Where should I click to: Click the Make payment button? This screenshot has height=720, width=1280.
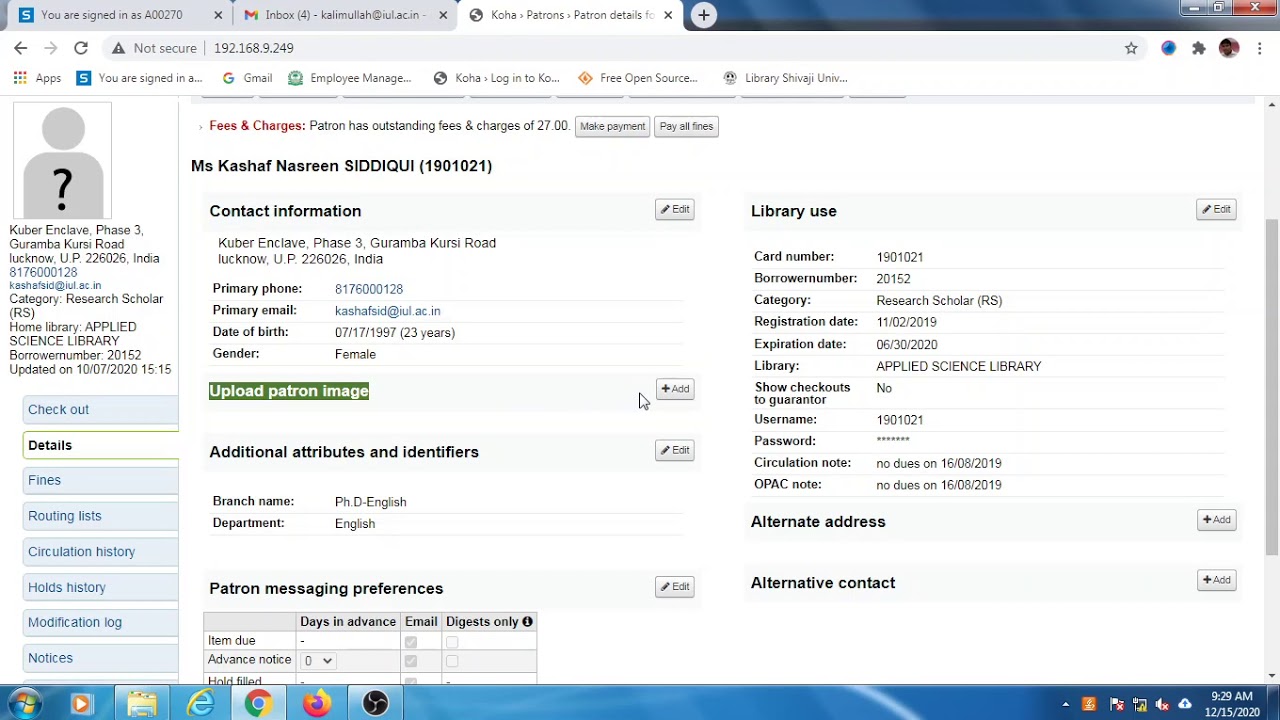[613, 126]
